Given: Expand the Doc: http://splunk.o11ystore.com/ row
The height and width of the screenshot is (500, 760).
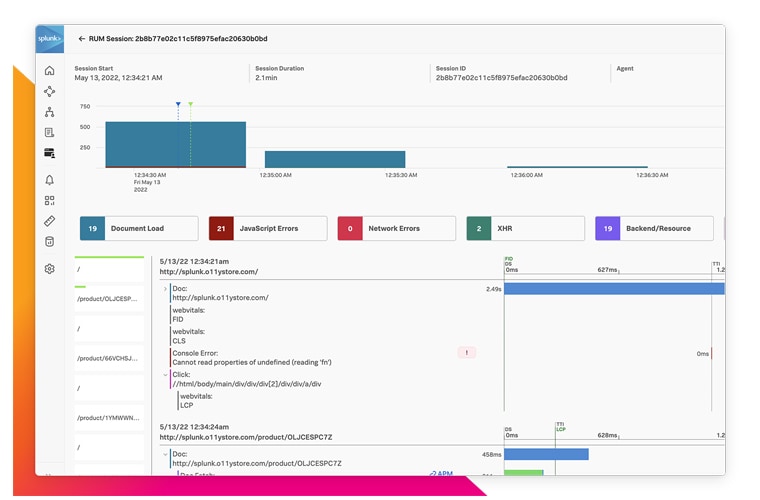Looking at the screenshot, I should click(165, 289).
